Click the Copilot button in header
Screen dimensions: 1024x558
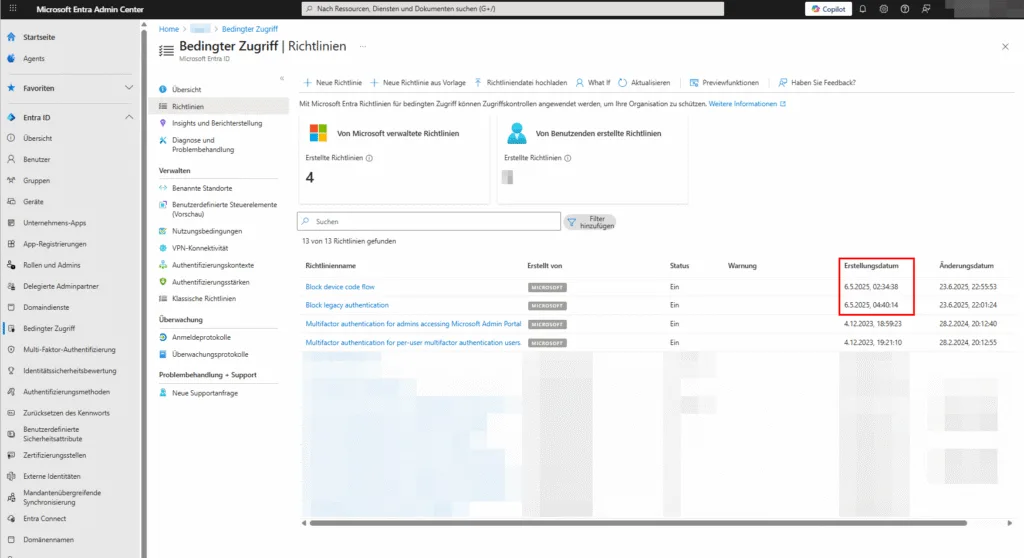pos(828,9)
